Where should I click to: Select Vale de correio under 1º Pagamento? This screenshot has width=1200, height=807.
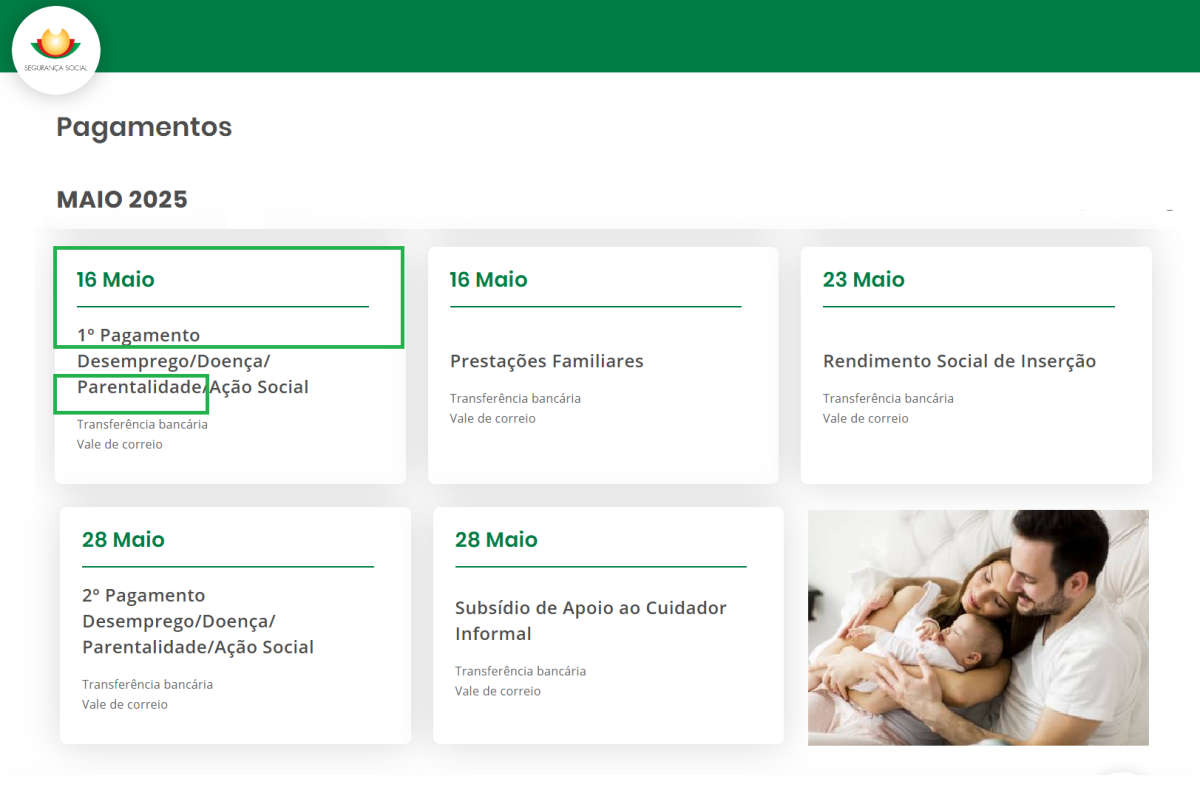pyautogui.click(x=120, y=444)
